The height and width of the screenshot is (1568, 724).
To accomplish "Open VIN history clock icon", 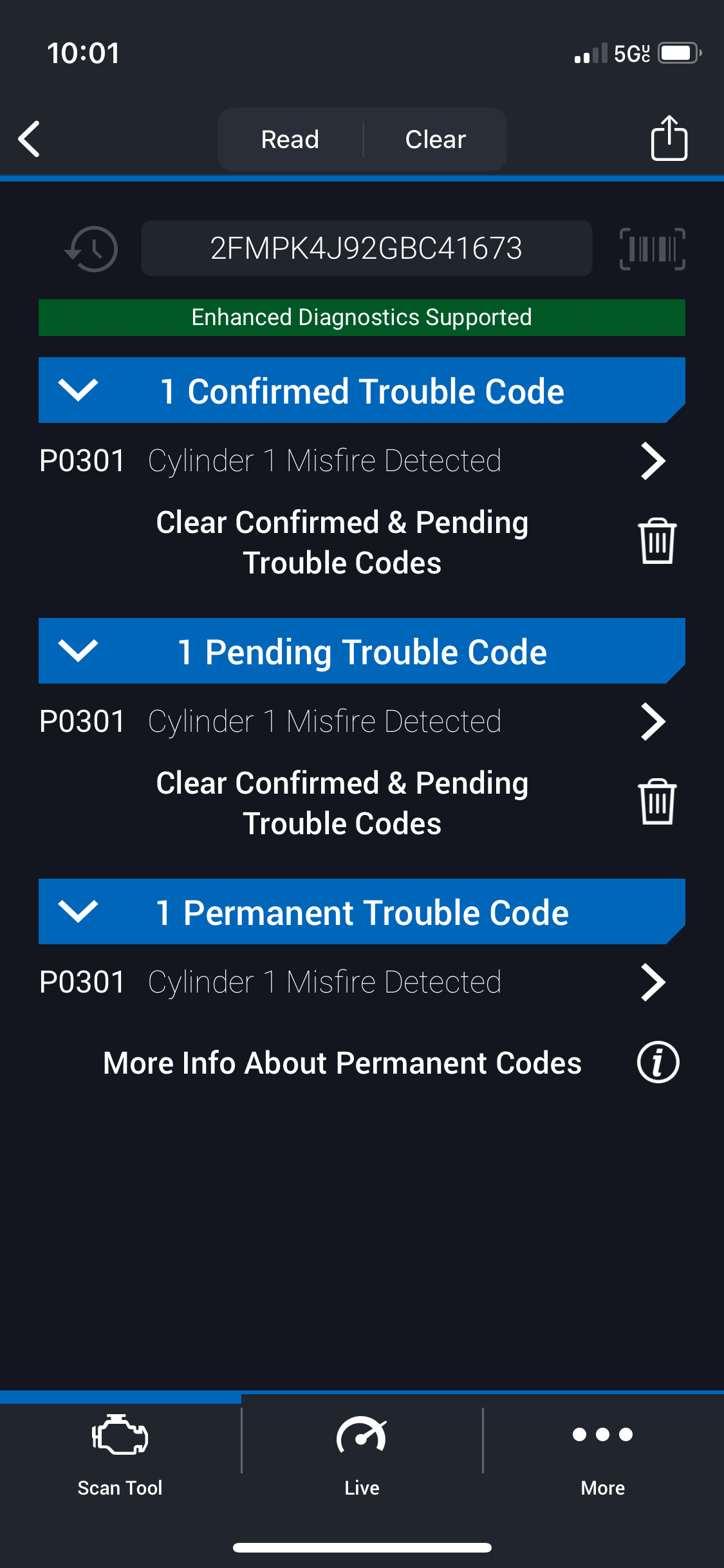I will (91, 248).
